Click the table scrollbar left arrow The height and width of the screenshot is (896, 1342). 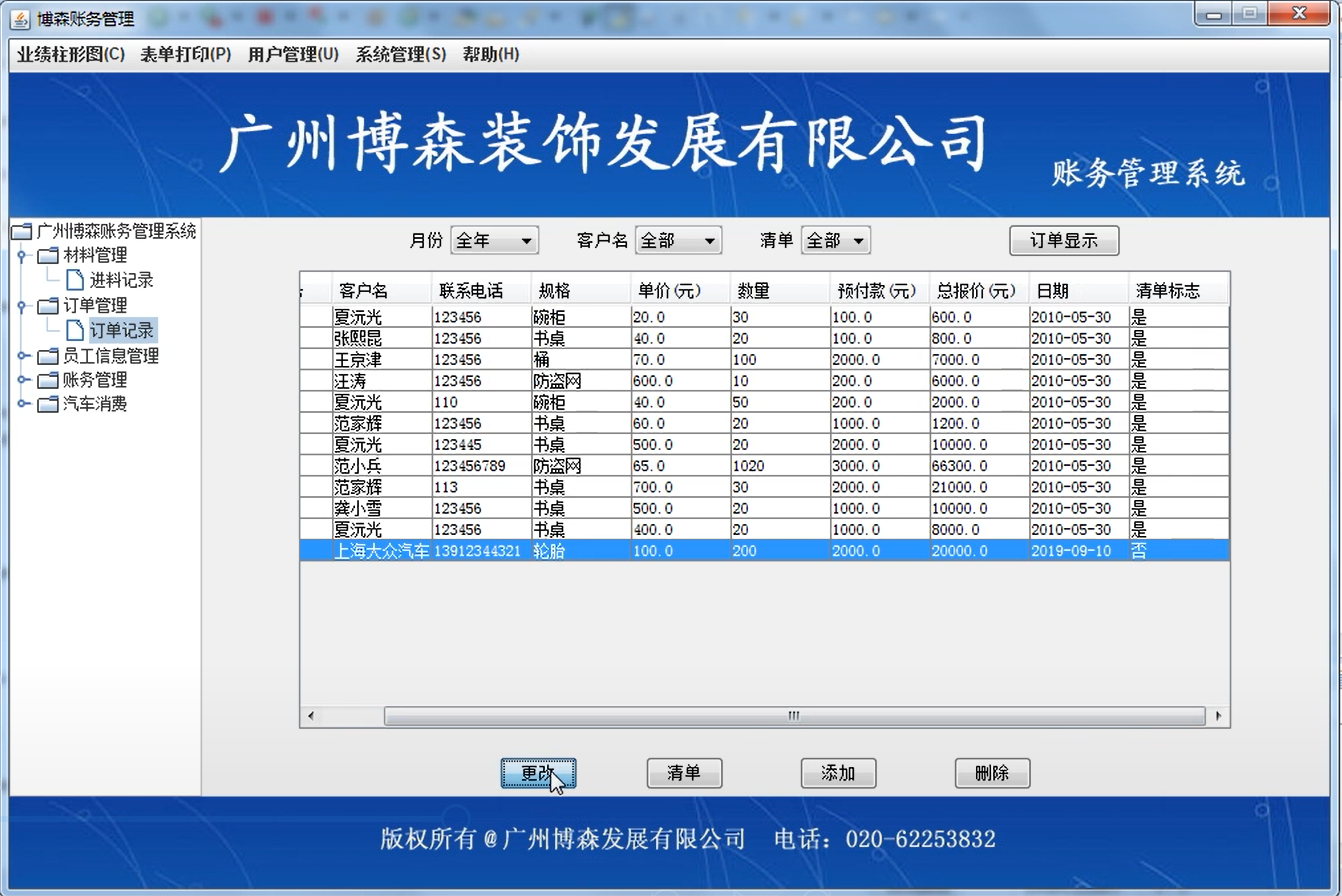(311, 716)
